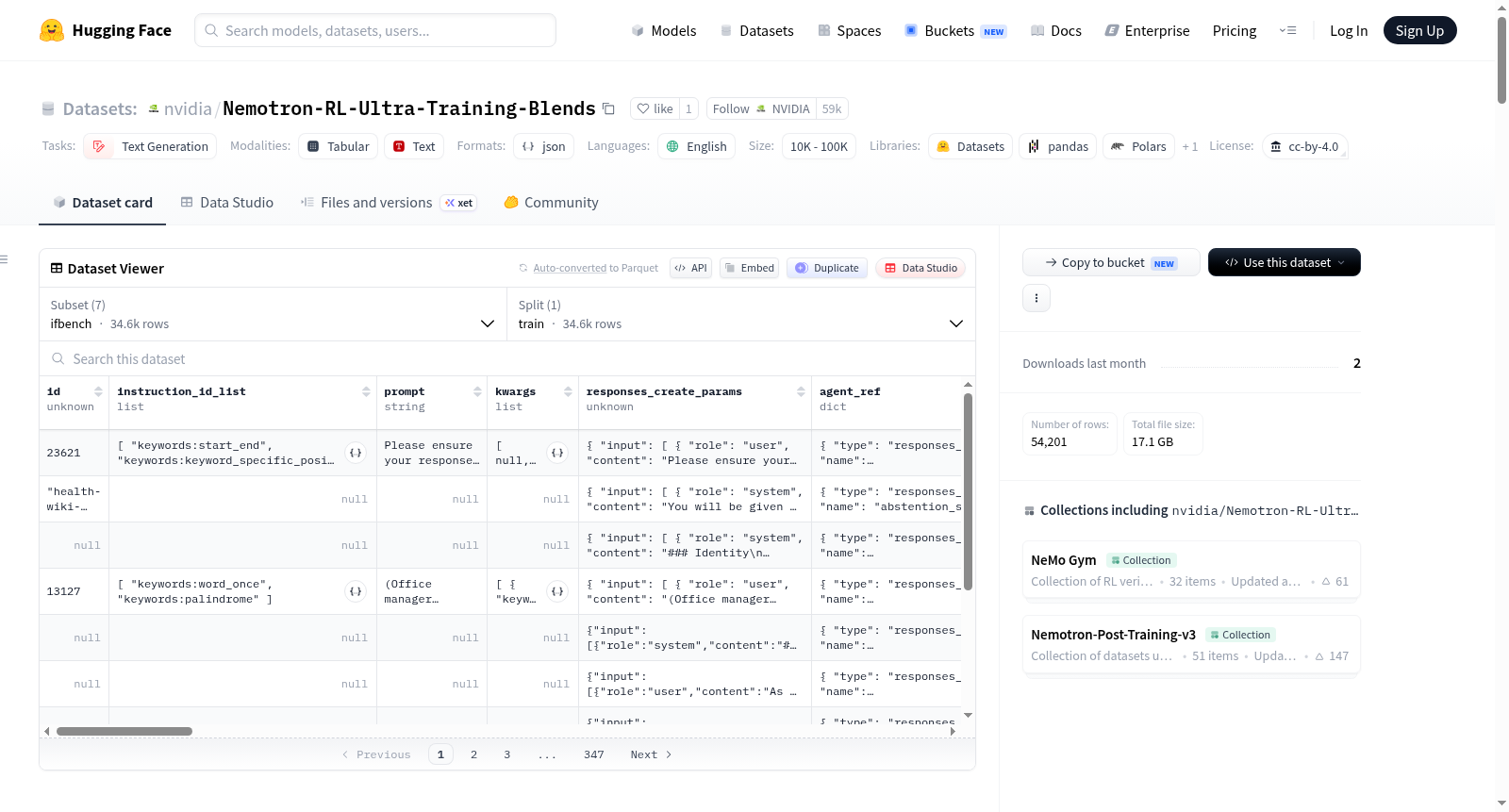The height and width of the screenshot is (812, 1509).
Task: Sort by the id column arrows
Action: coord(98,391)
